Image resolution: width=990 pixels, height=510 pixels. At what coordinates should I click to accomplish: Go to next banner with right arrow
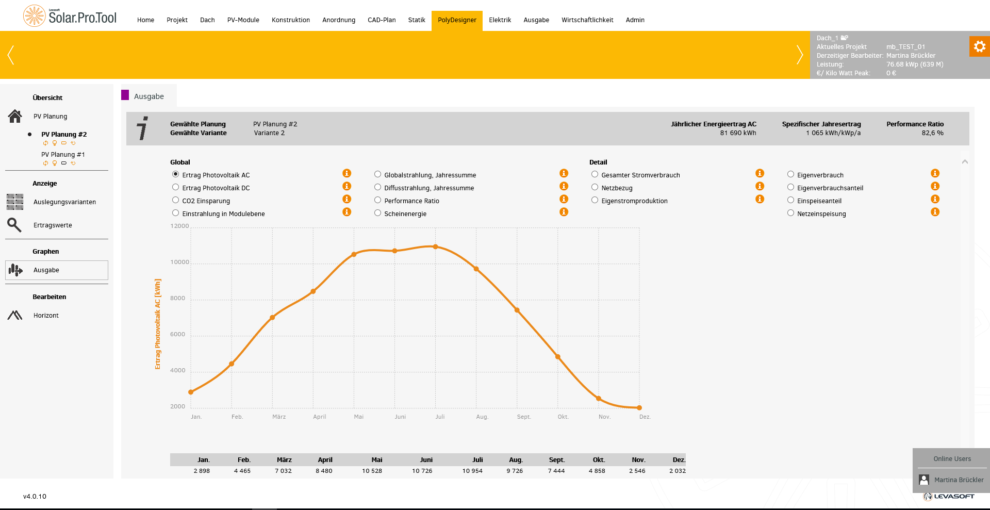pos(799,55)
